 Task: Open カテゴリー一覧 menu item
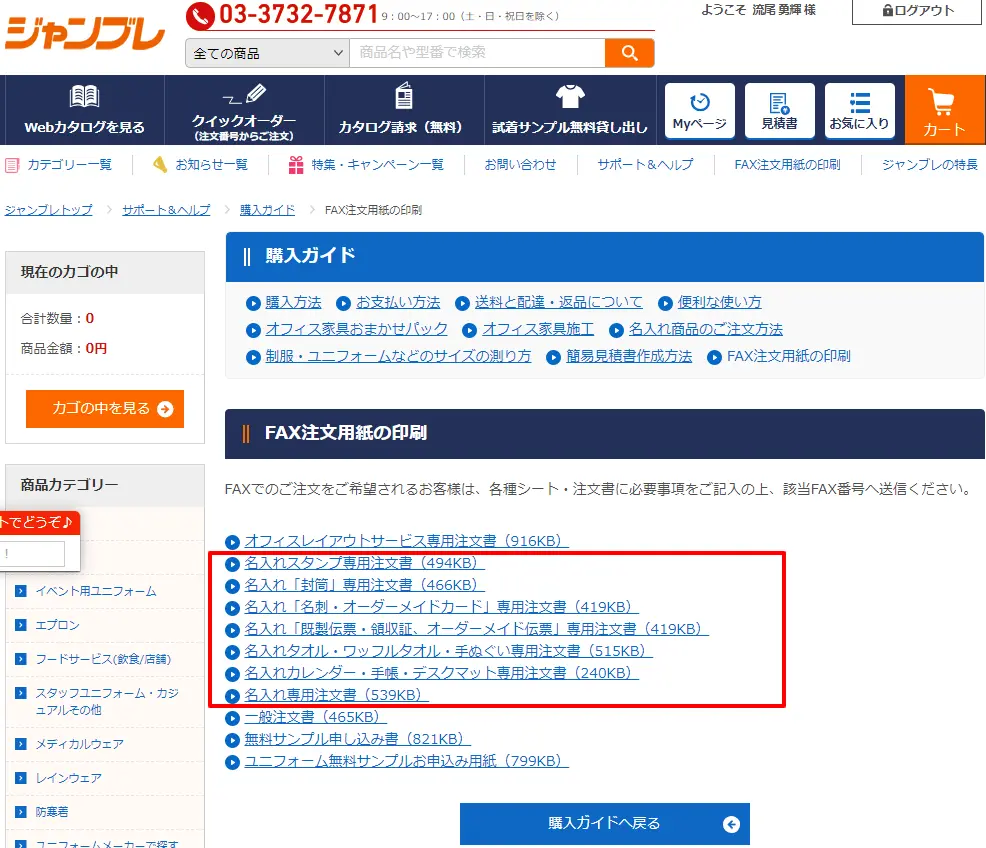point(69,165)
